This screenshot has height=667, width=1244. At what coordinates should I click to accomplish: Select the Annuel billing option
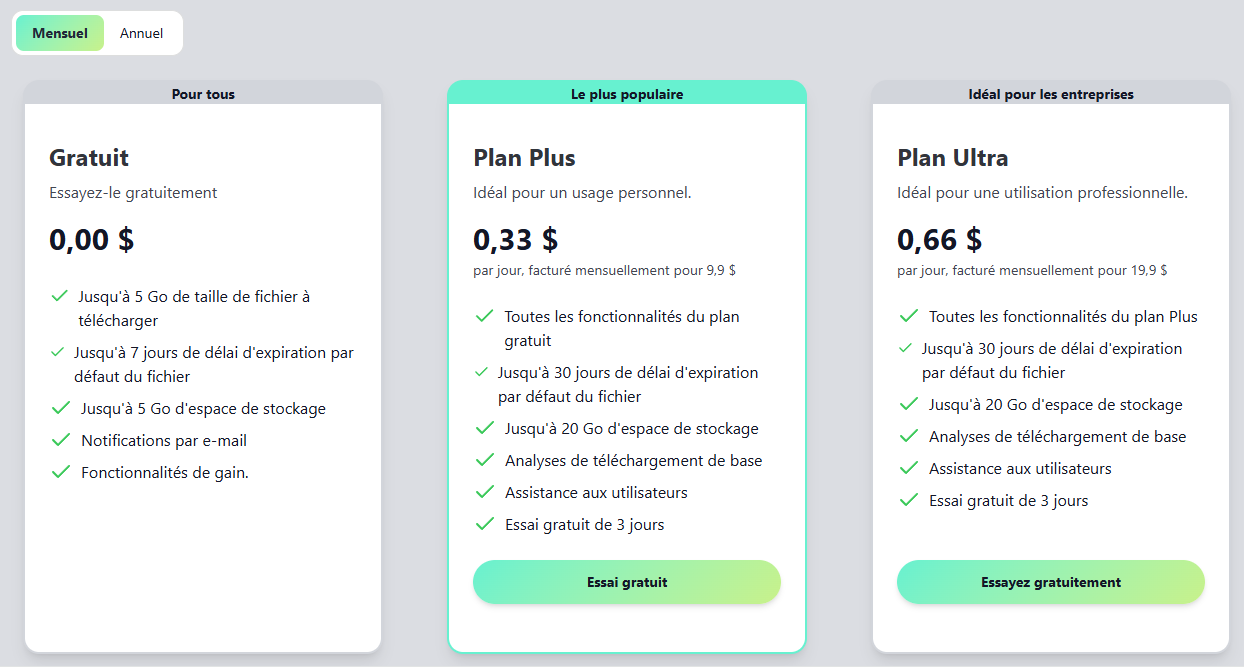141,33
